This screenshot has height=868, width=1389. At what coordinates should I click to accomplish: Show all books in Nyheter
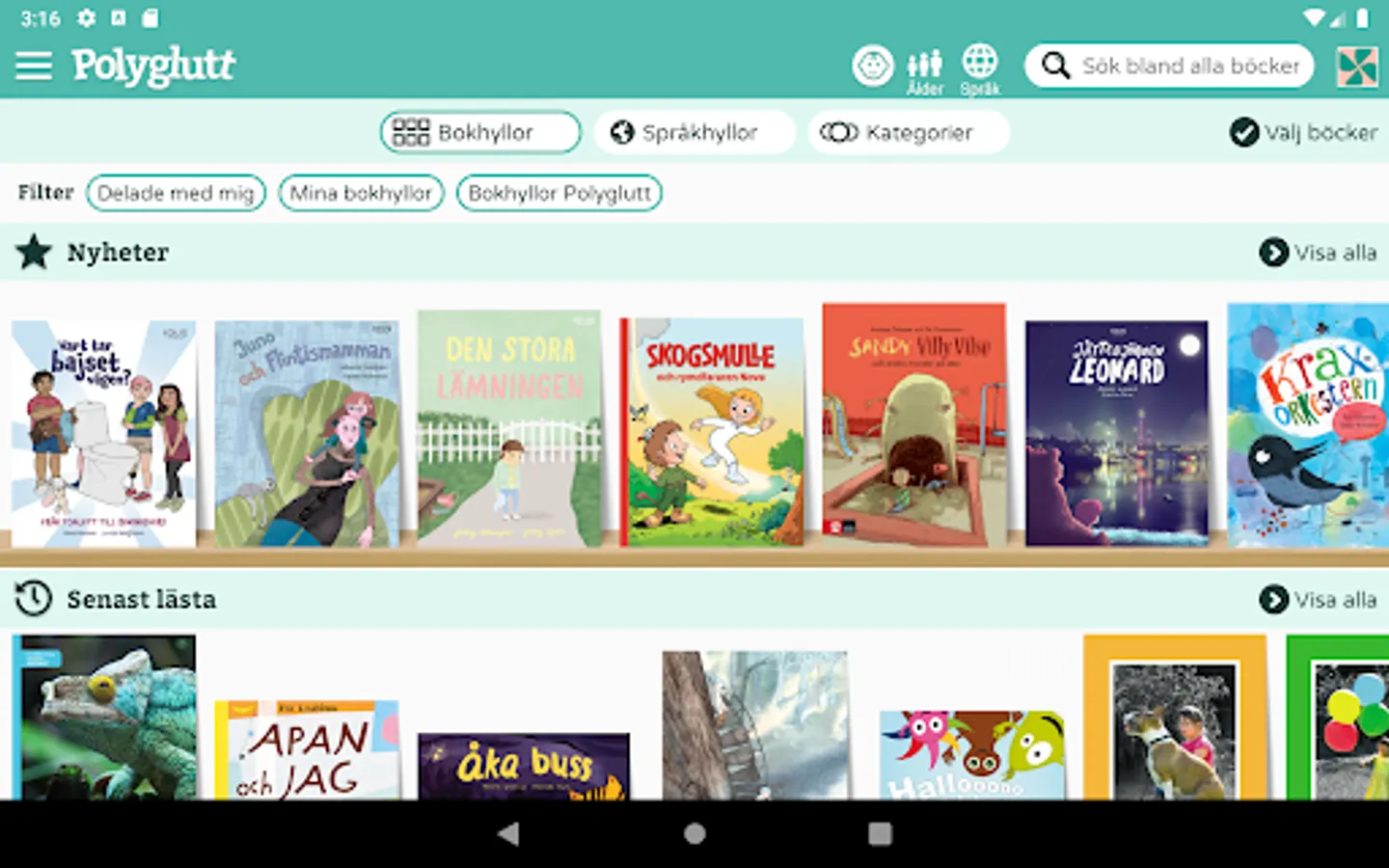[1318, 253]
